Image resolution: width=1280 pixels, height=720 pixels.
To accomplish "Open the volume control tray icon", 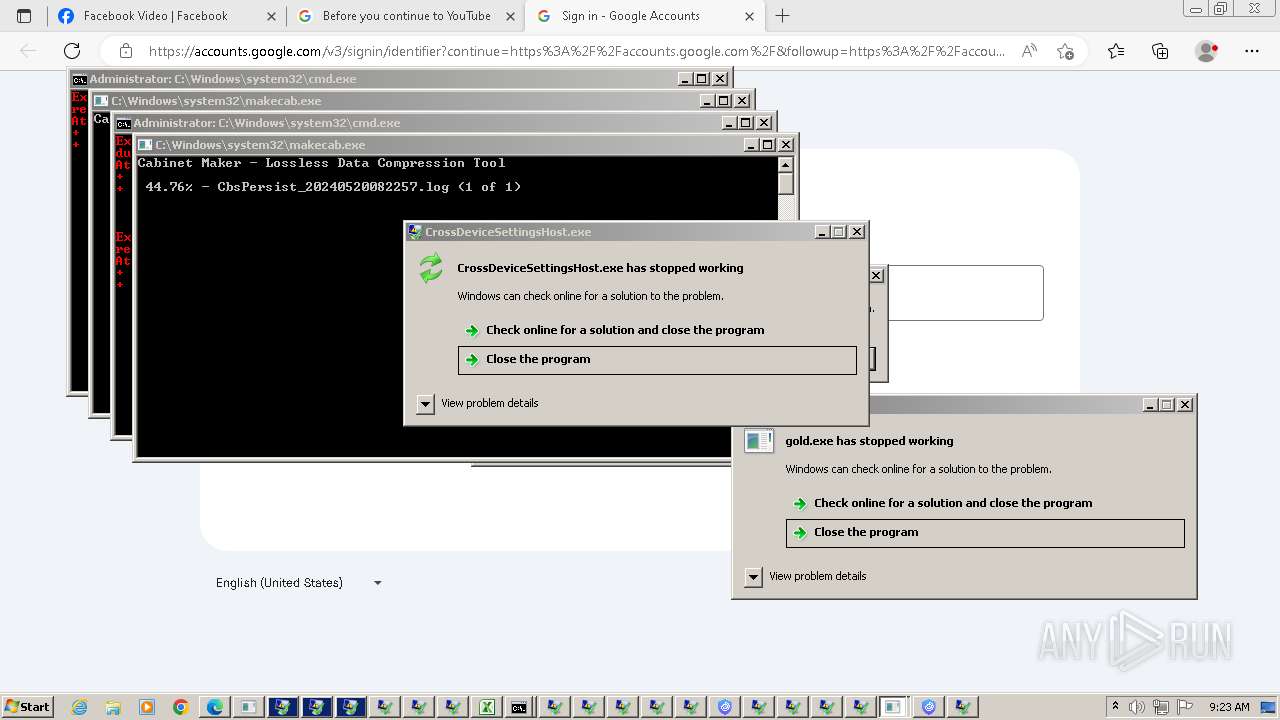I will coord(1138,707).
